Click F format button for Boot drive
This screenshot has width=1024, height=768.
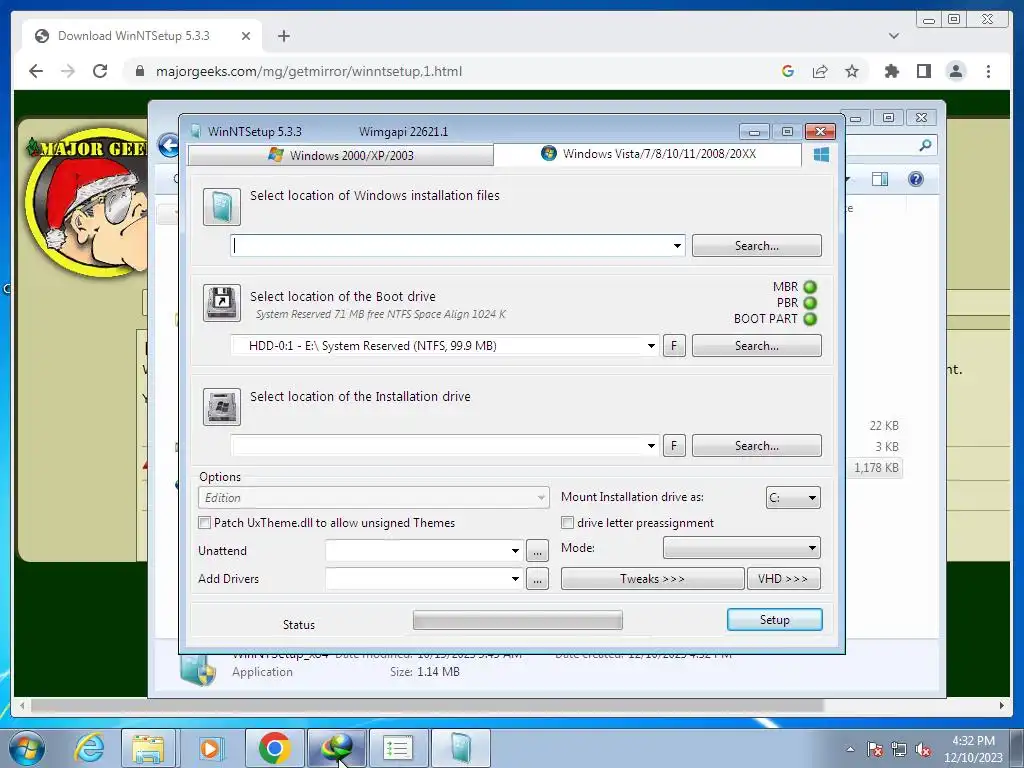(674, 345)
